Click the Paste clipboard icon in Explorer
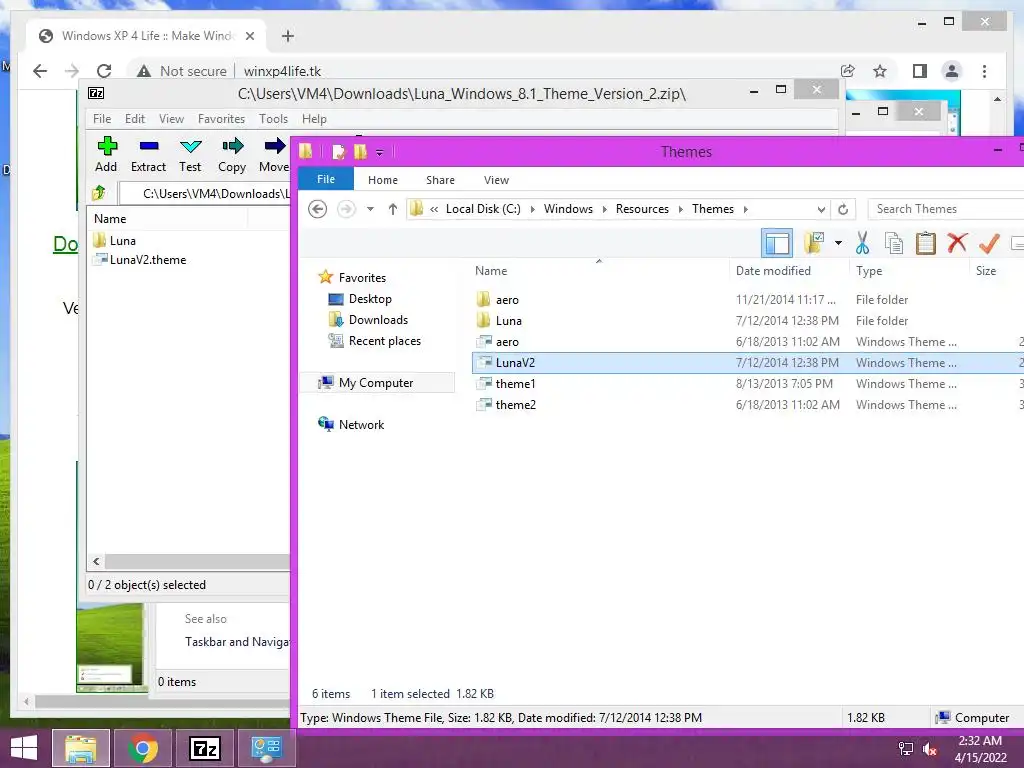 click(x=925, y=243)
